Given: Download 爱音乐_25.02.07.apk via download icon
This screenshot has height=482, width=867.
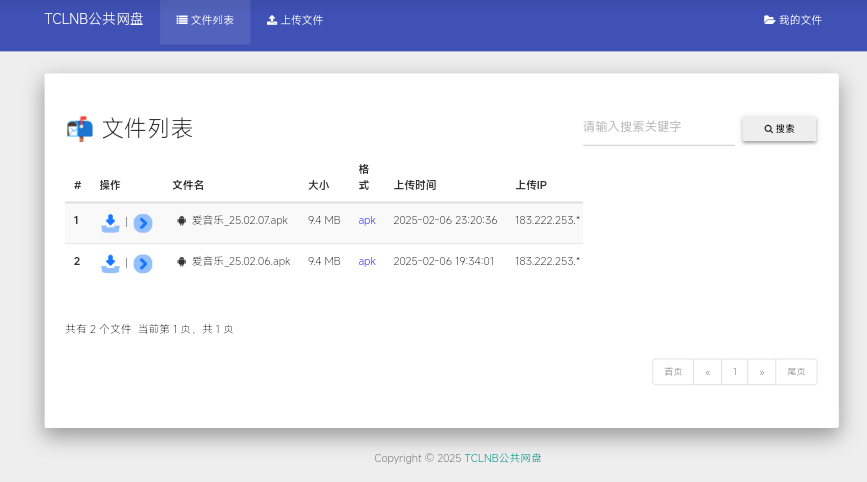Looking at the screenshot, I should tap(111, 223).
